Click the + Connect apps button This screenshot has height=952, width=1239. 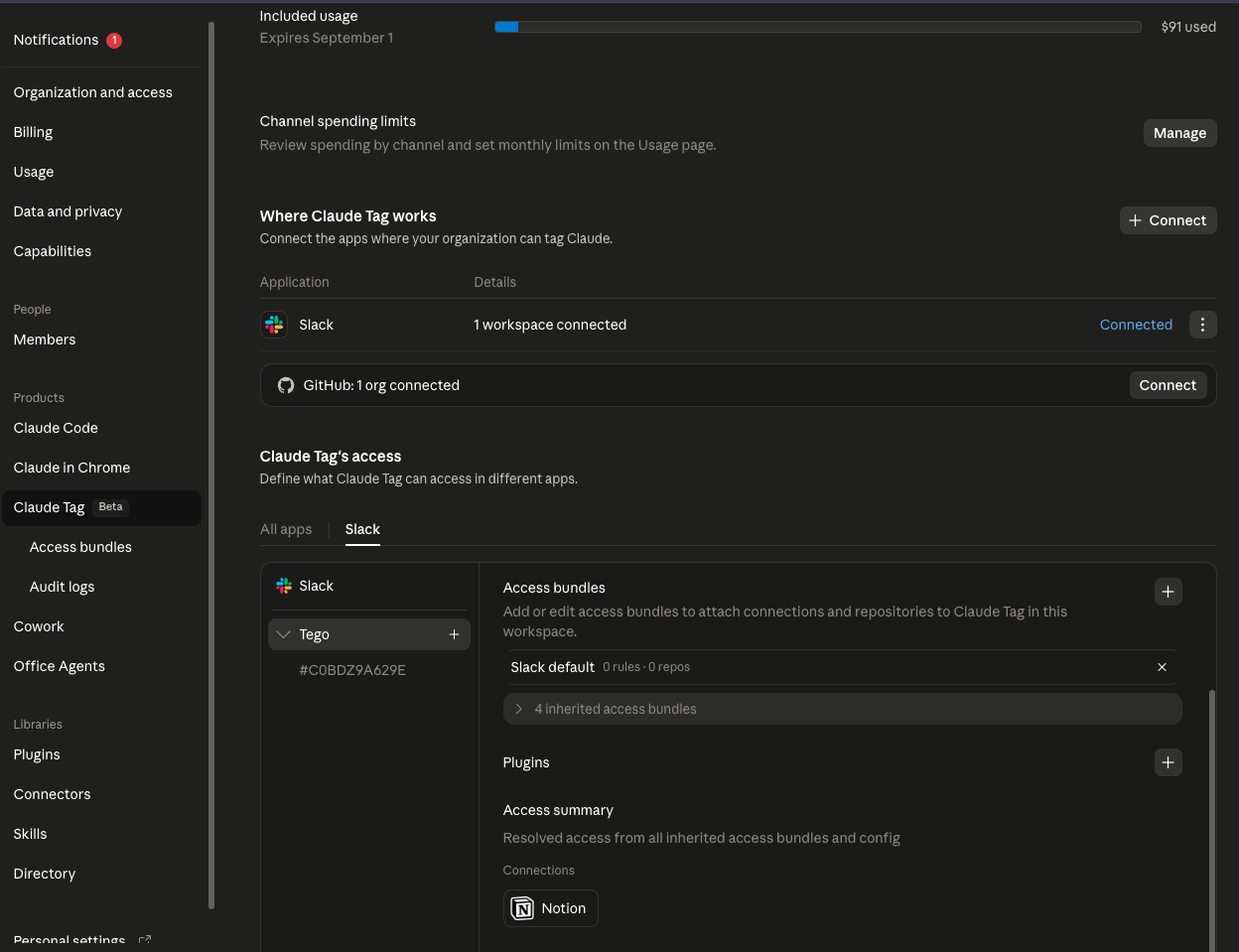coord(1168,220)
